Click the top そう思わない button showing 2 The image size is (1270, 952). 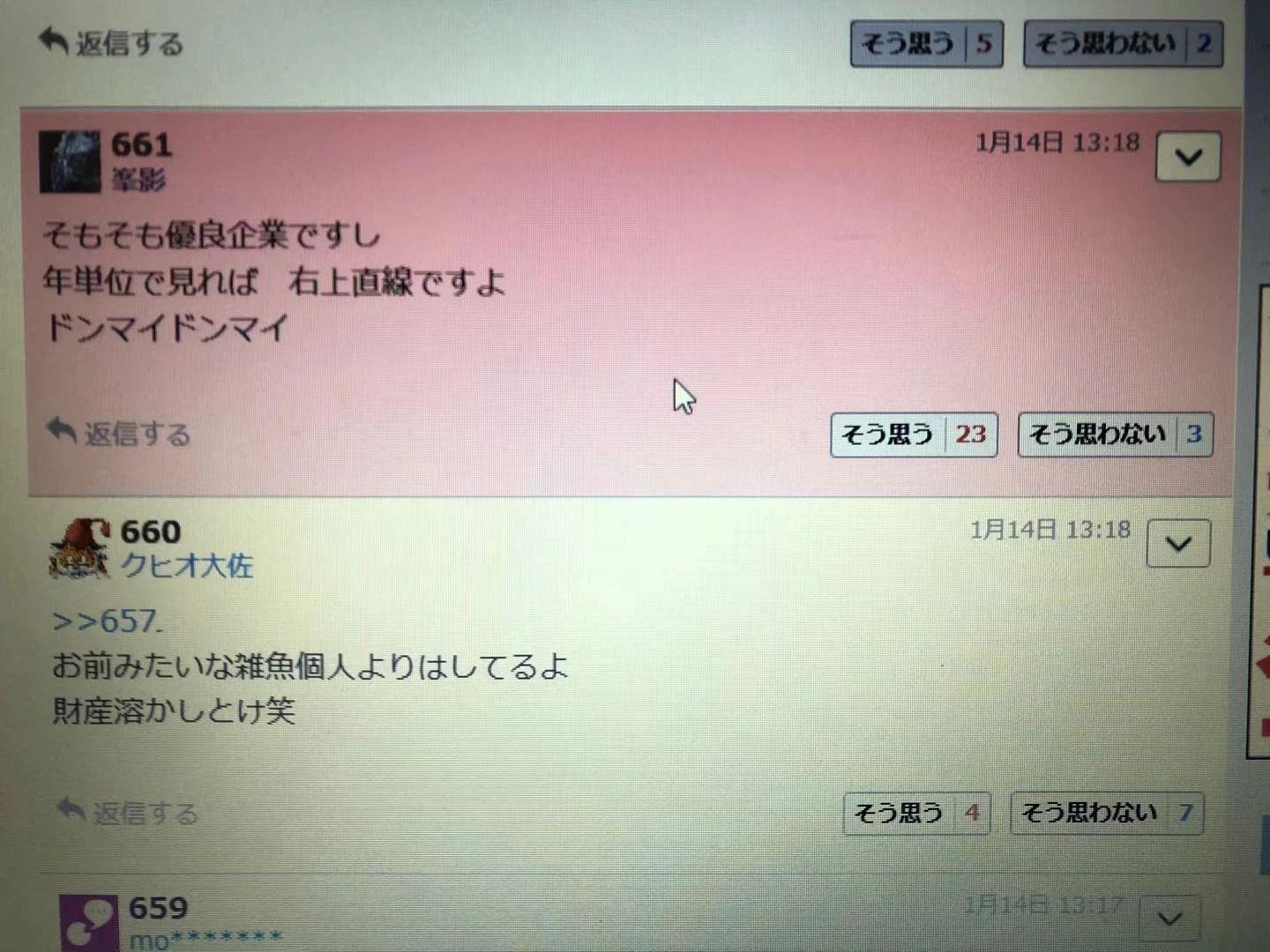(1123, 44)
